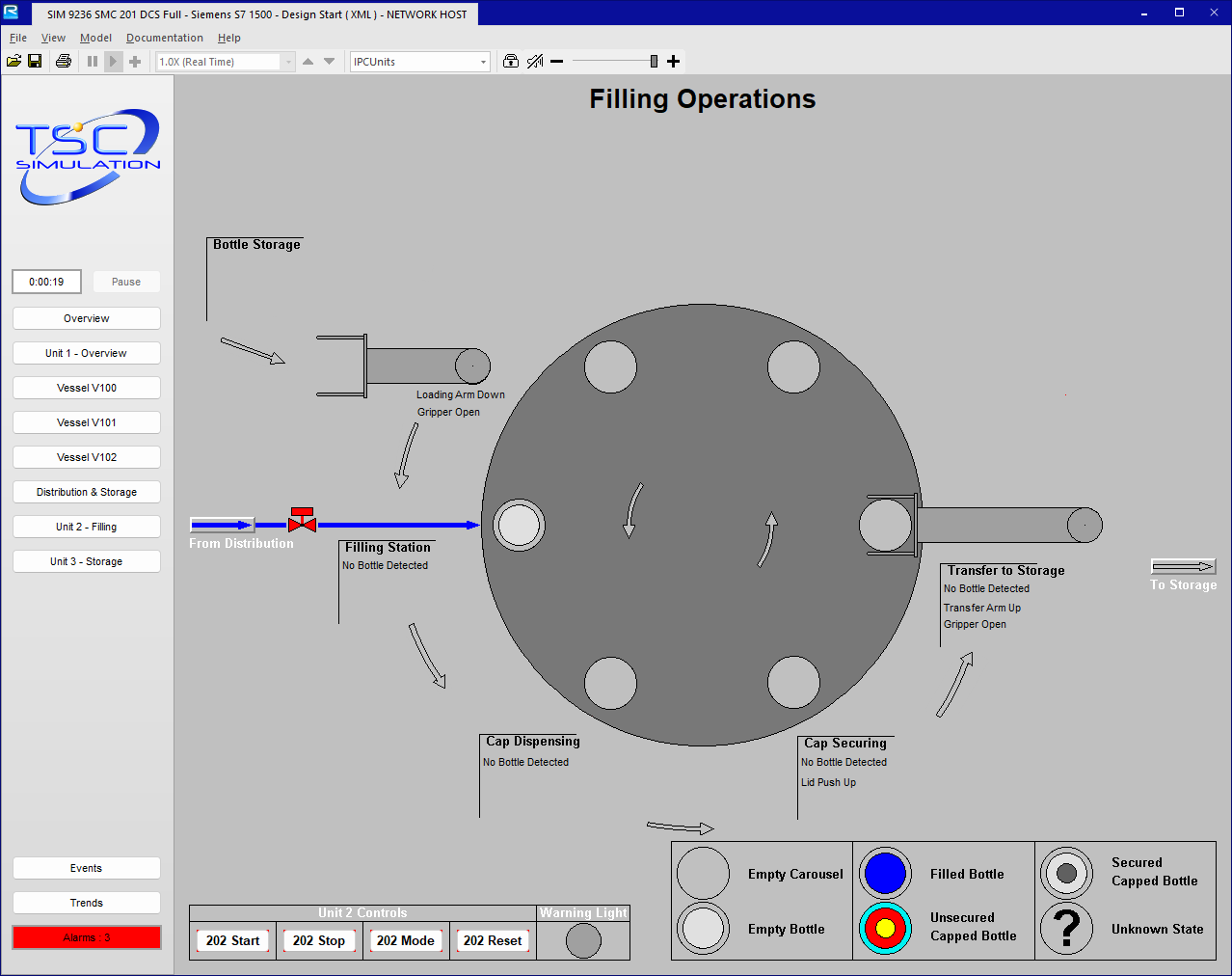
Task: Zoom out with the minus icon
Action: pos(557,62)
